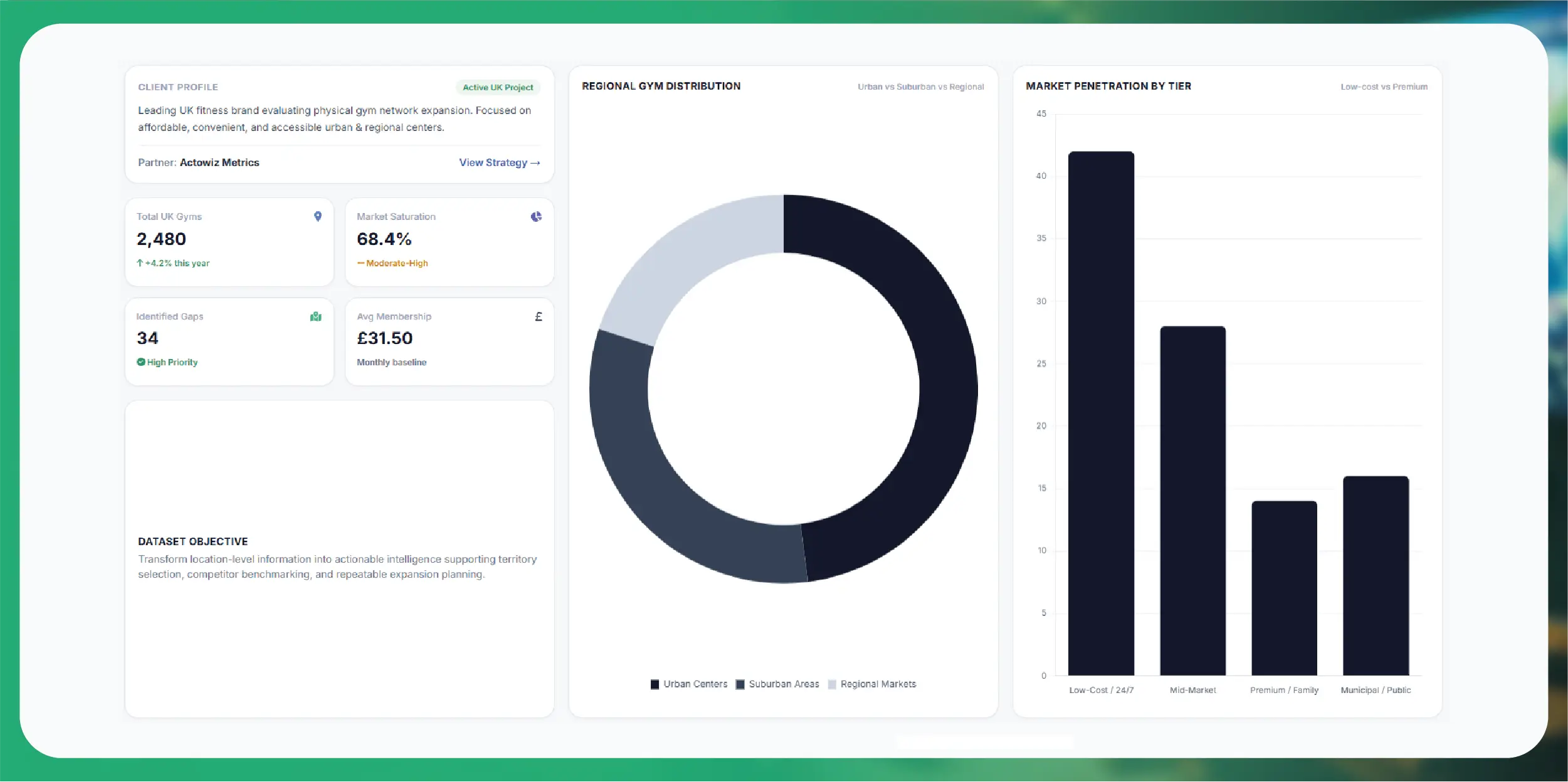
Task: Click the 68.4% Market Saturation value
Action: coord(384,239)
